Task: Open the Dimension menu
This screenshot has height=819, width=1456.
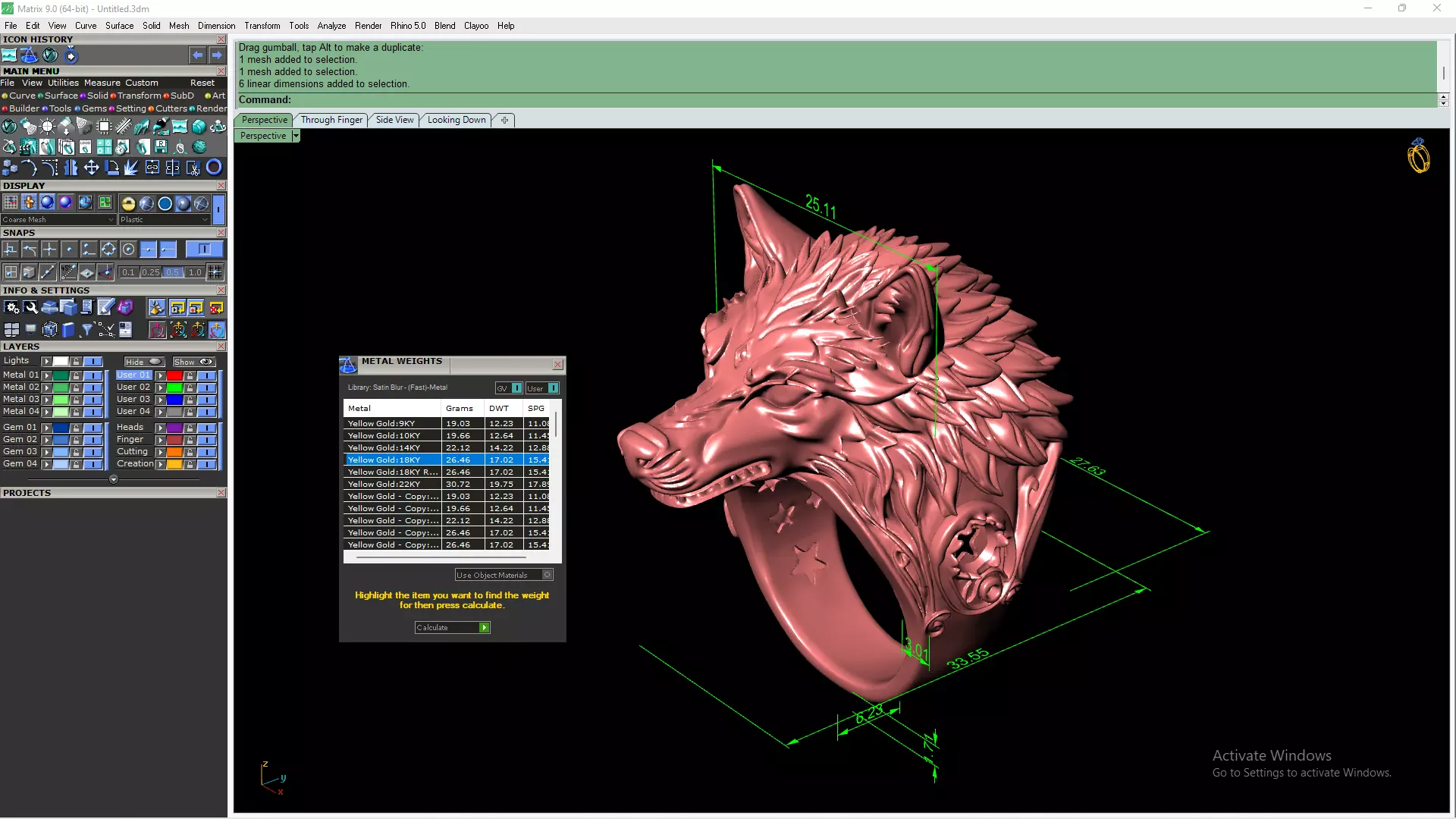Action: tap(216, 26)
